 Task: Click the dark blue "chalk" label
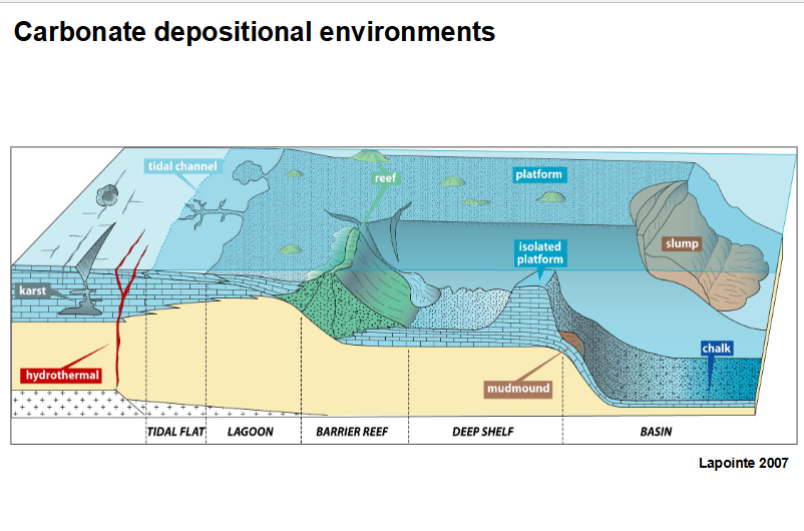(x=717, y=347)
